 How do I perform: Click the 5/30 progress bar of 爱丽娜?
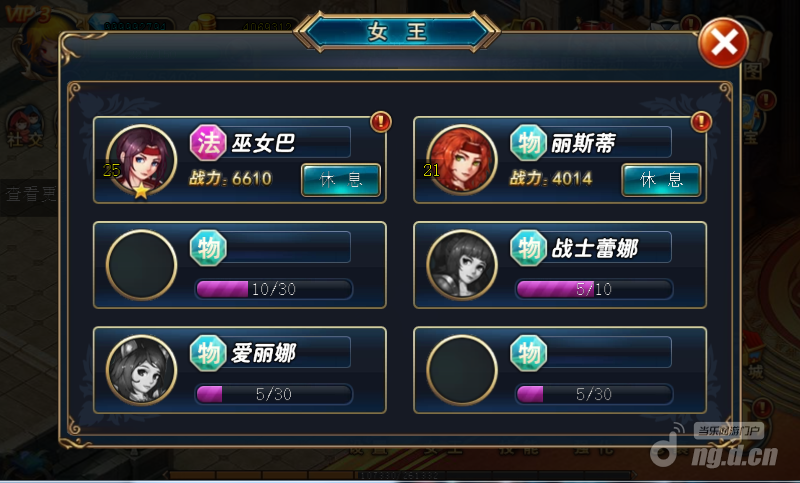(274, 394)
